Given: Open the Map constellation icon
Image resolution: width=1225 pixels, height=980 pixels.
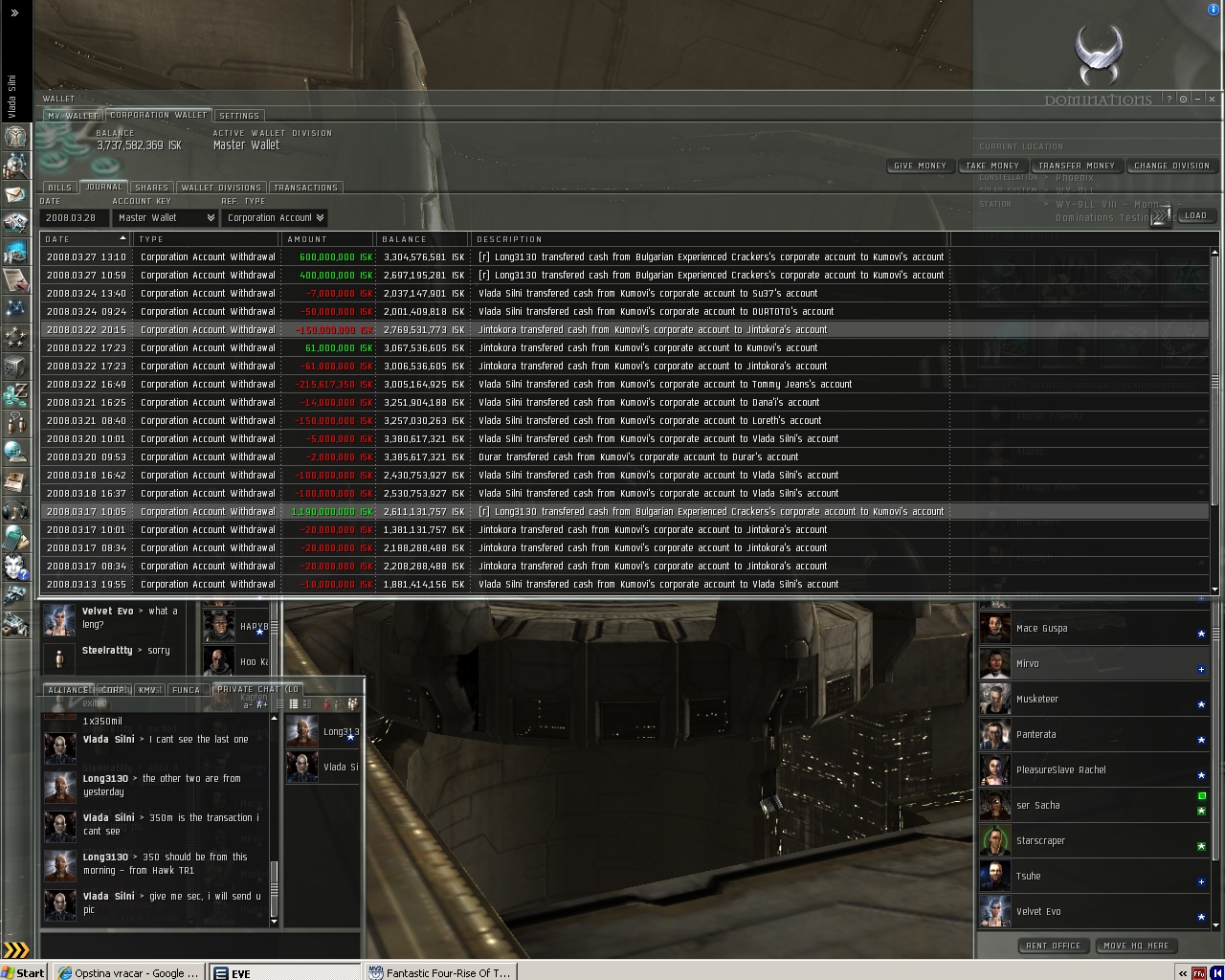Looking at the screenshot, I should coord(15,308).
